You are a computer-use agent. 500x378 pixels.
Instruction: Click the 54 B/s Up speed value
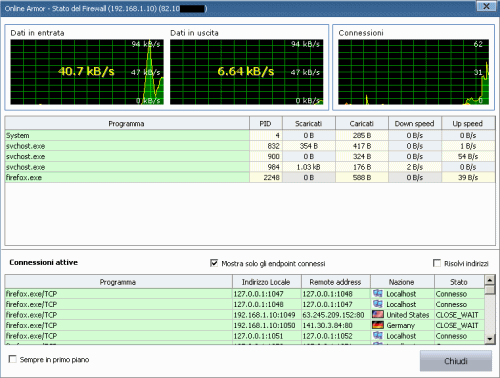[468, 156]
